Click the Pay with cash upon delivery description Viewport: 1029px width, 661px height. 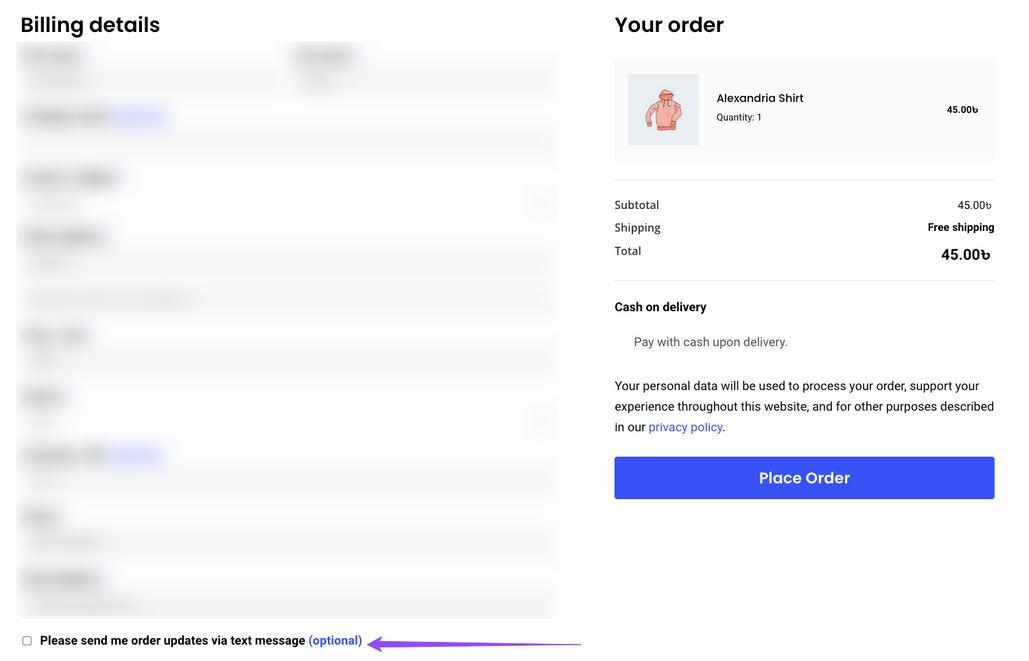pos(710,342)
